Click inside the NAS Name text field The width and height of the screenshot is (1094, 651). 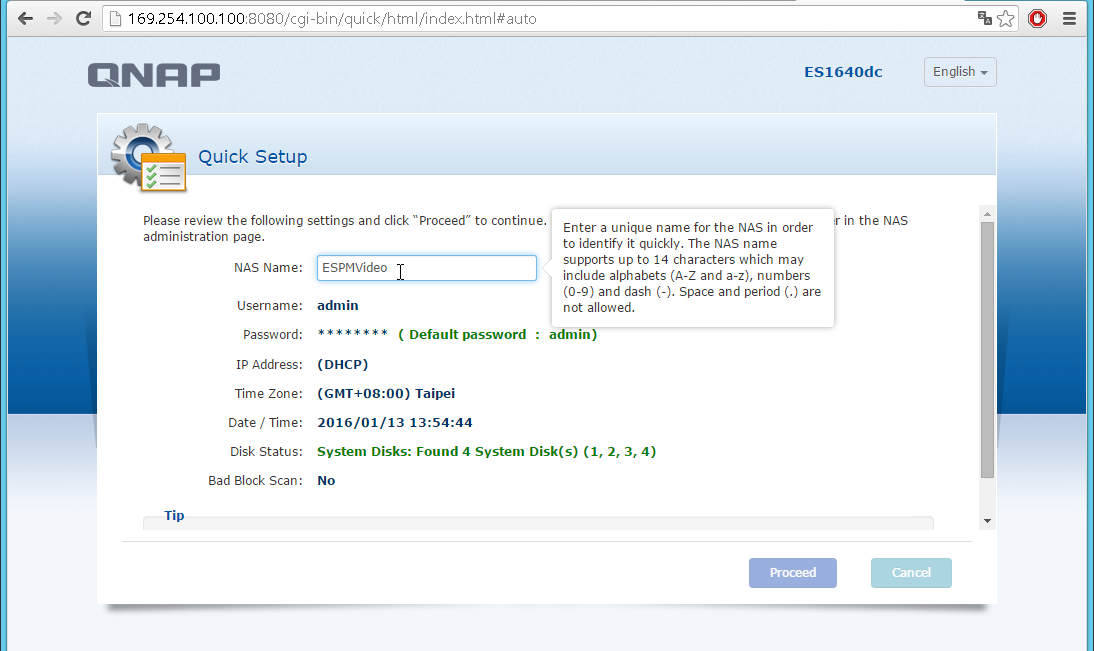click(x=426, y=268)
